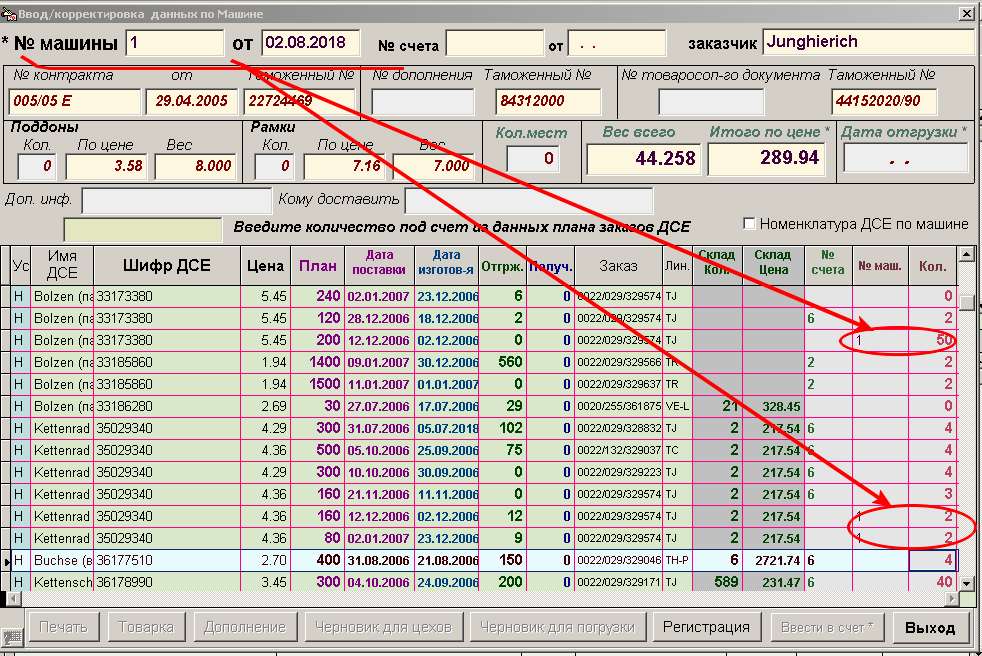This screenshot has width=982, height=656.
Task: Click the № контракта field showing 005/05 E
Action: click(74, 101)
